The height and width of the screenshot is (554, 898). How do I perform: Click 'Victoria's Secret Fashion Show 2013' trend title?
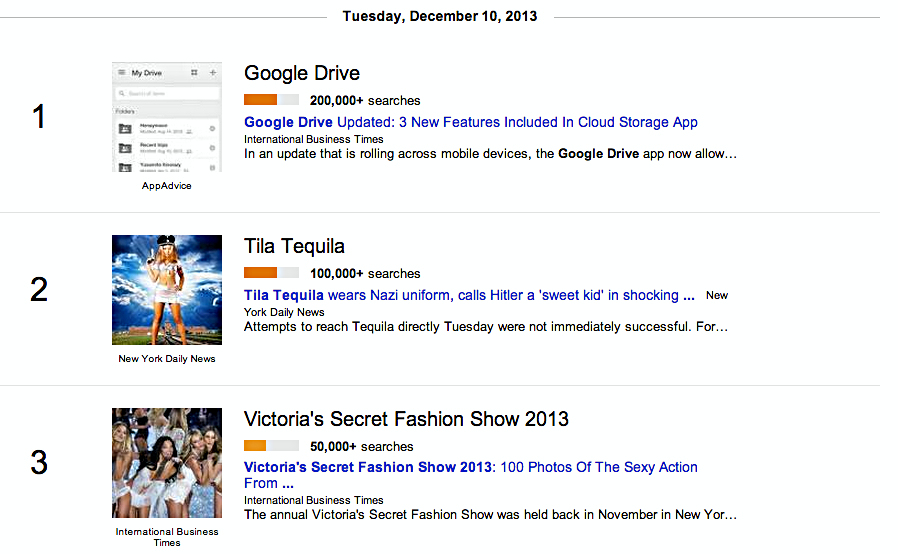[406, 419]
